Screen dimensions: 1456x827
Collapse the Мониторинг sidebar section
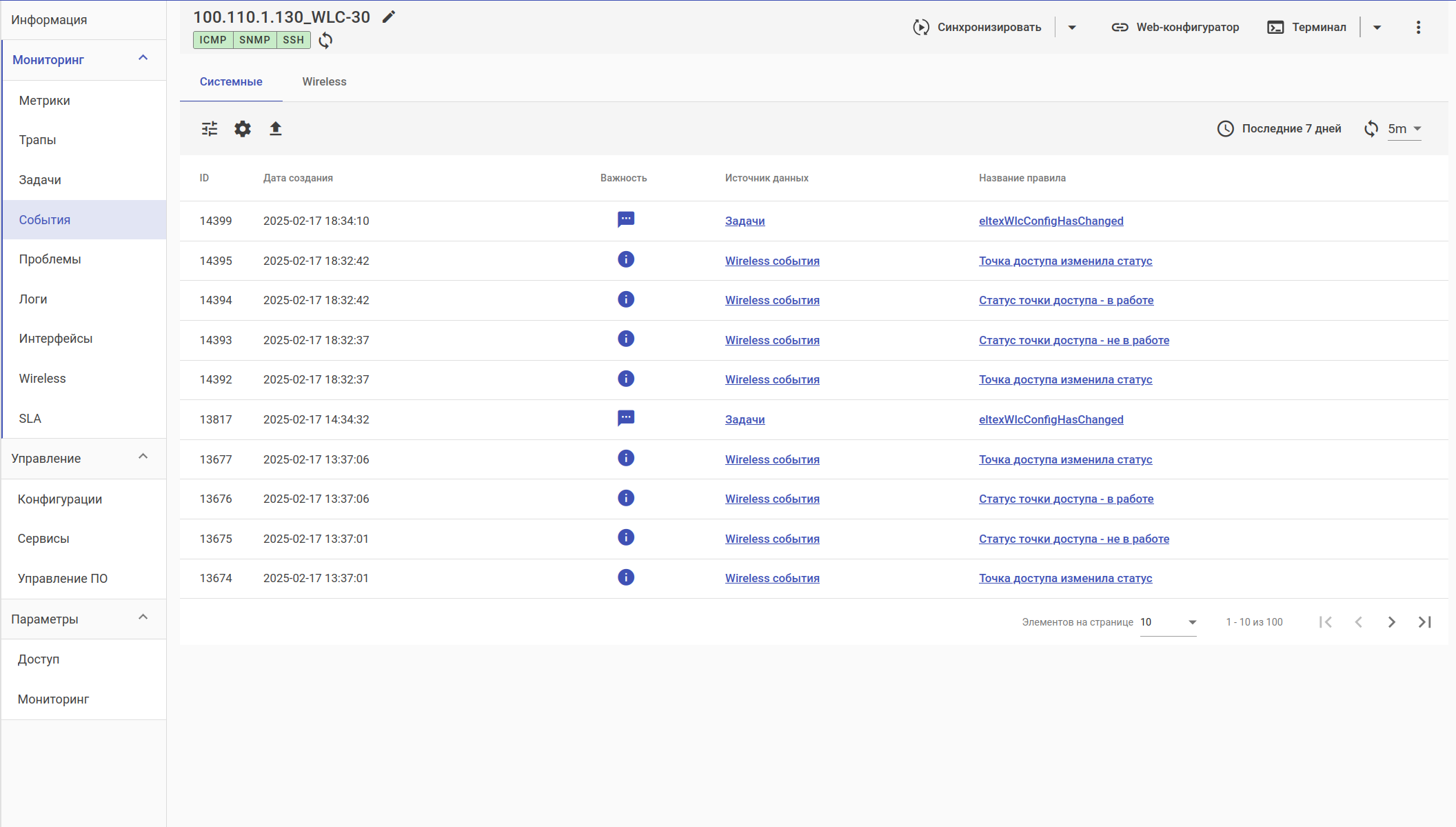143,59
